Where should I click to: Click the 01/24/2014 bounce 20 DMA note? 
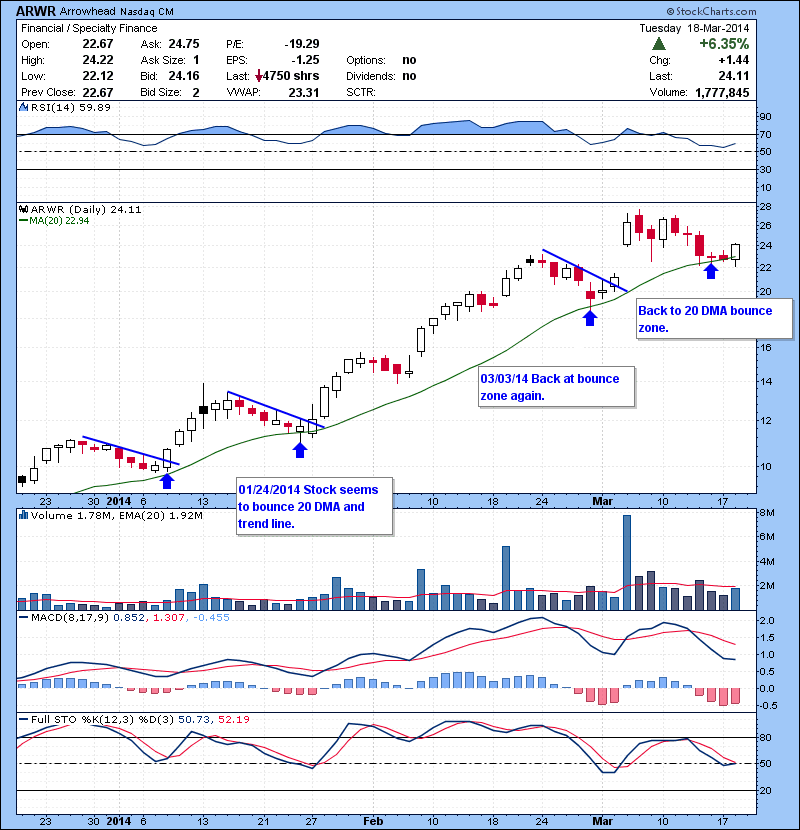314,507
